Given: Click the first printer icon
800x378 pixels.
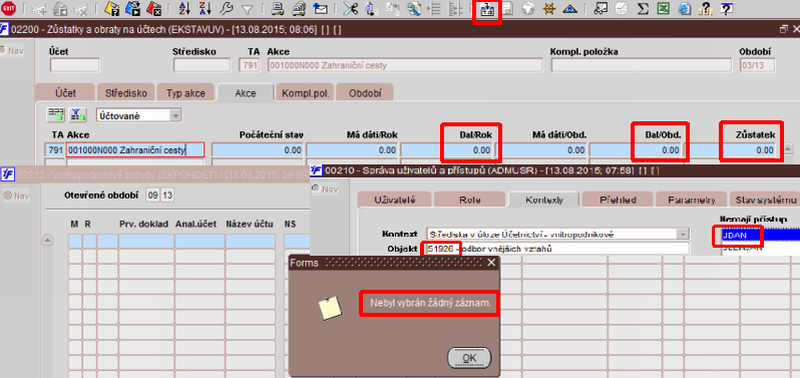Looking at the screenshot, I should (278, 8).
